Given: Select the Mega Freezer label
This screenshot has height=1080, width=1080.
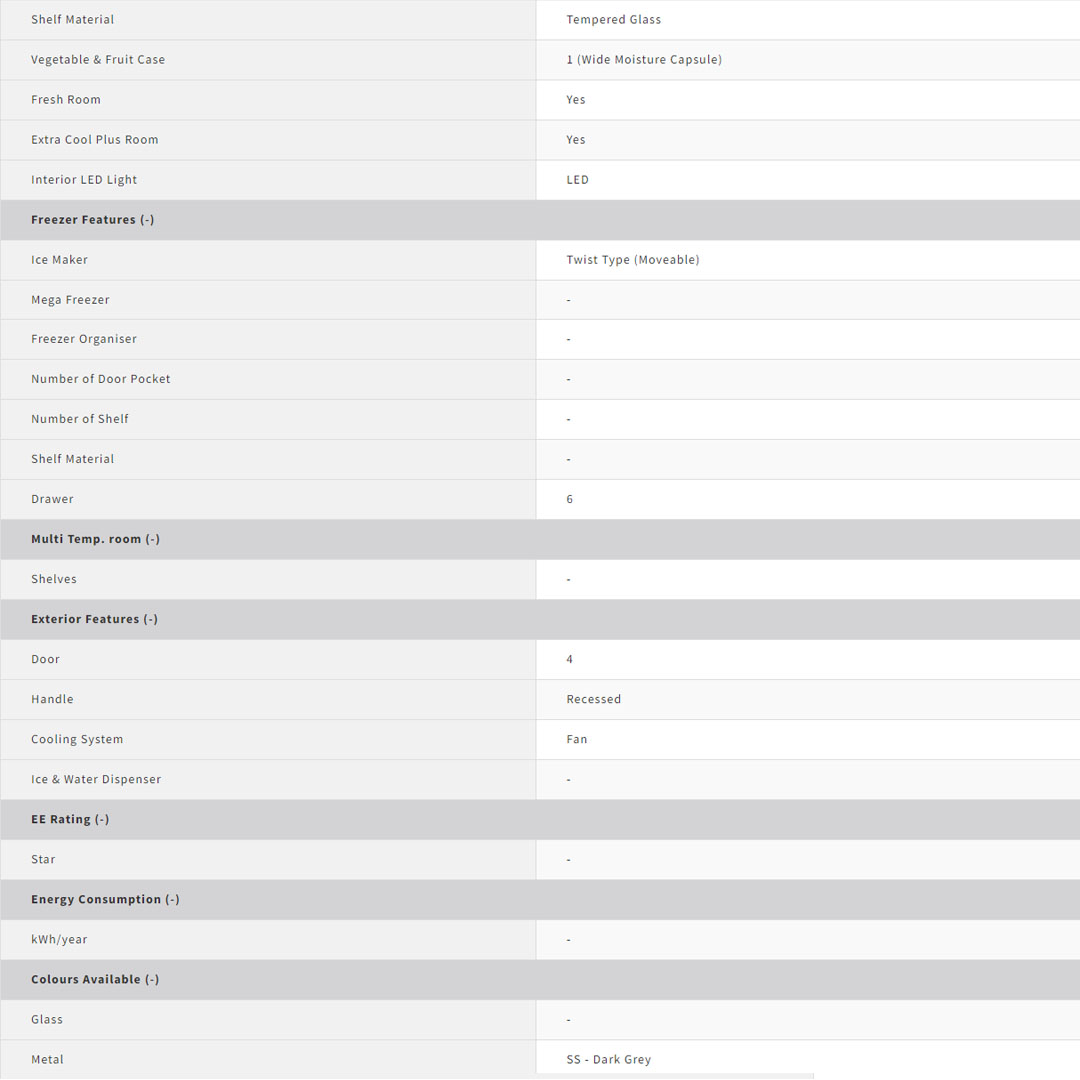Looking at the screenshot, I should (x=70, y=300).
